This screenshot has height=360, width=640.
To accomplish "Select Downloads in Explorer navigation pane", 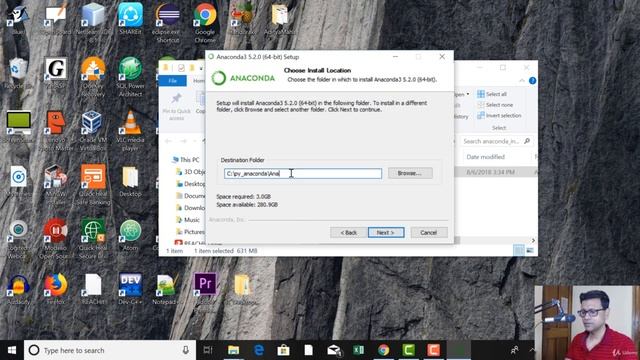I will tap(191, 208).
